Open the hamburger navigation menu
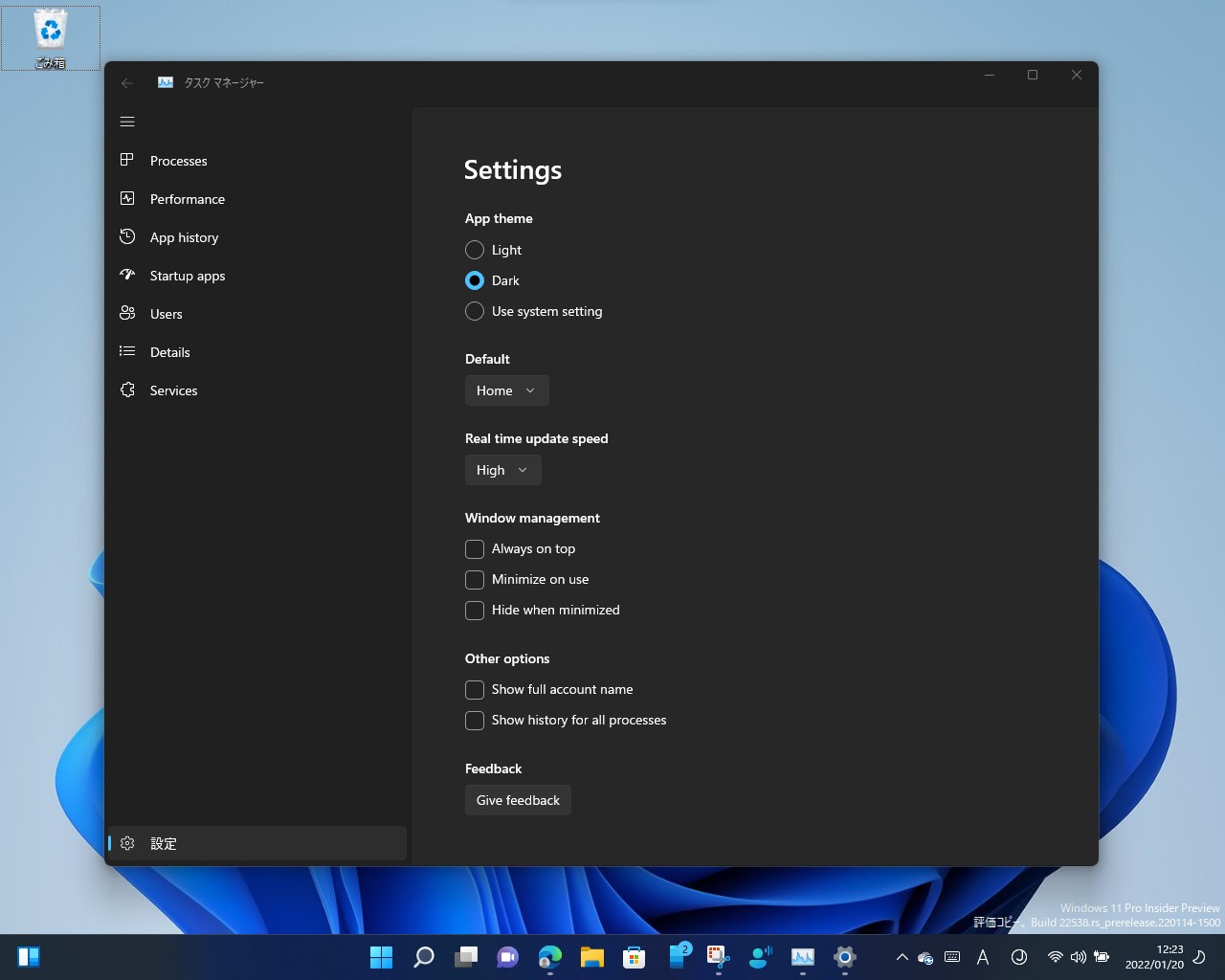 click(127, 122)
